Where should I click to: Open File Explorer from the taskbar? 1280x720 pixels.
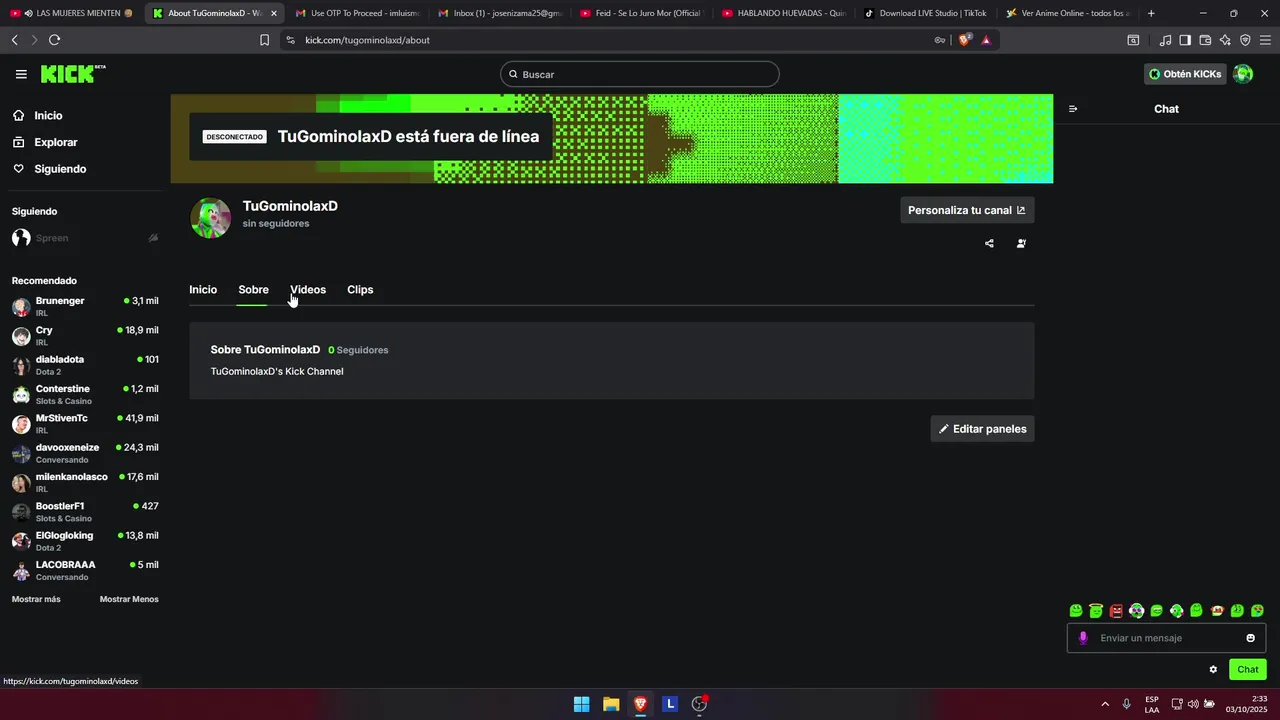point(611,704)
